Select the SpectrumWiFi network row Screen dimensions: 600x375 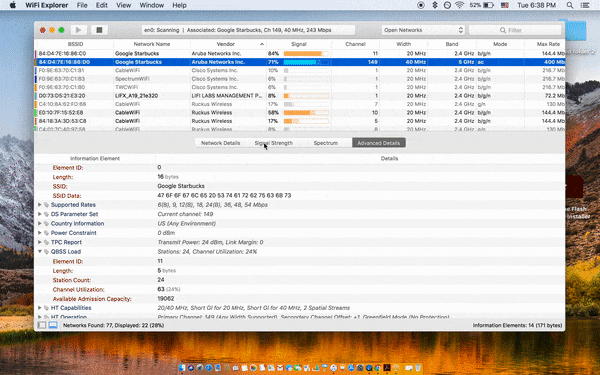click(300, 79)
